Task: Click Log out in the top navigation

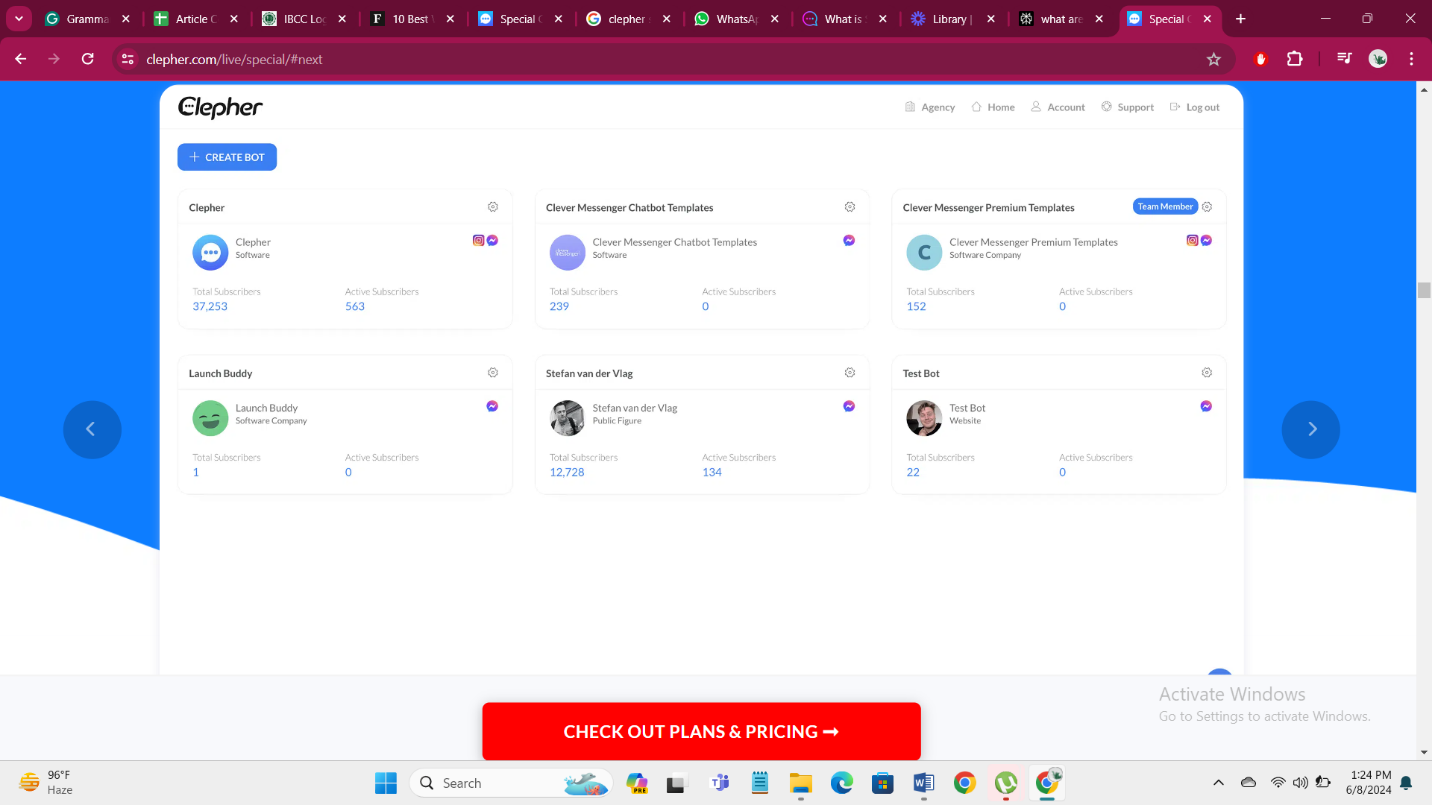Action: (1194, 107)
